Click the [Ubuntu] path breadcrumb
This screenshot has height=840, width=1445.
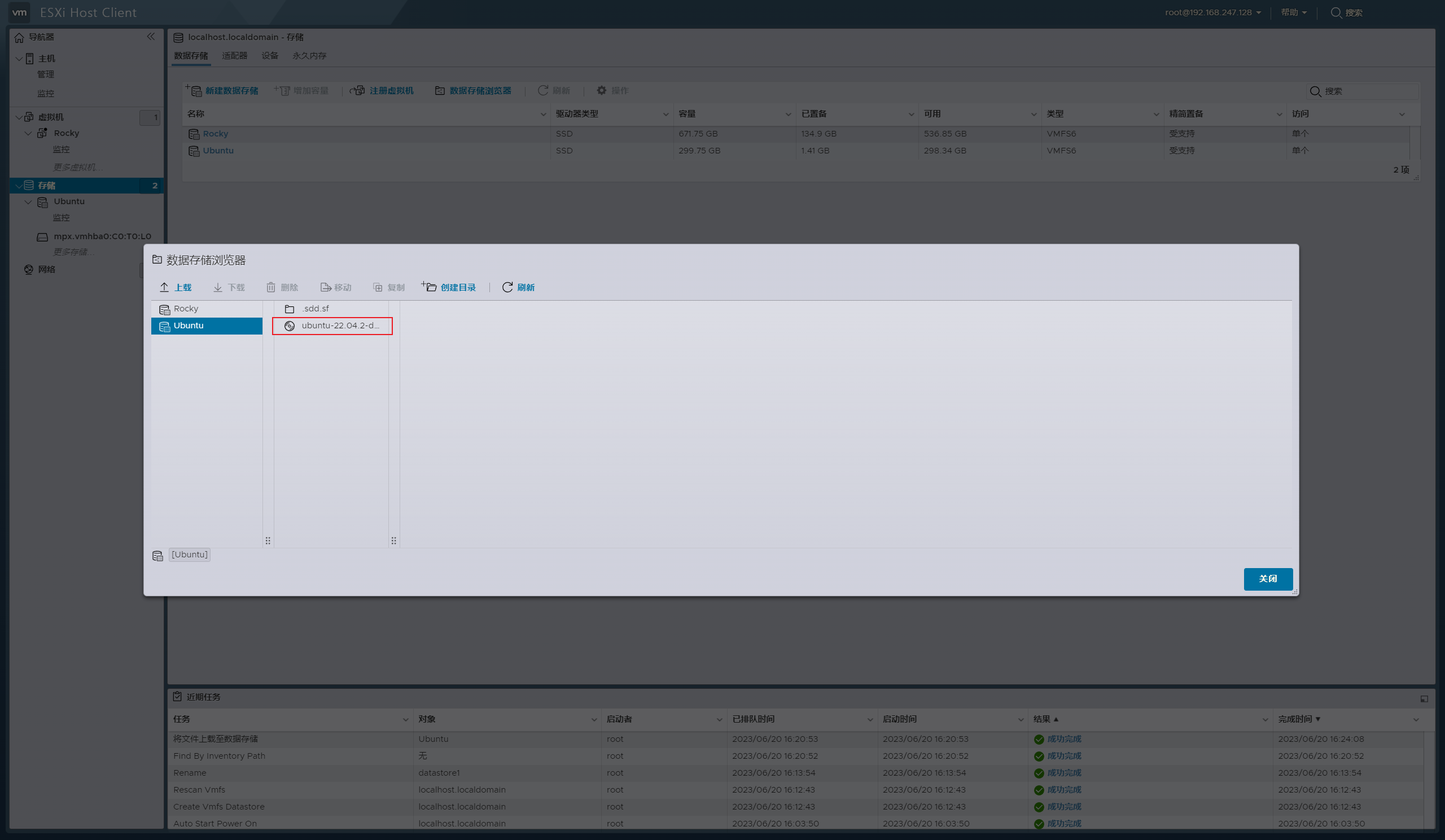tap(189, 555)
